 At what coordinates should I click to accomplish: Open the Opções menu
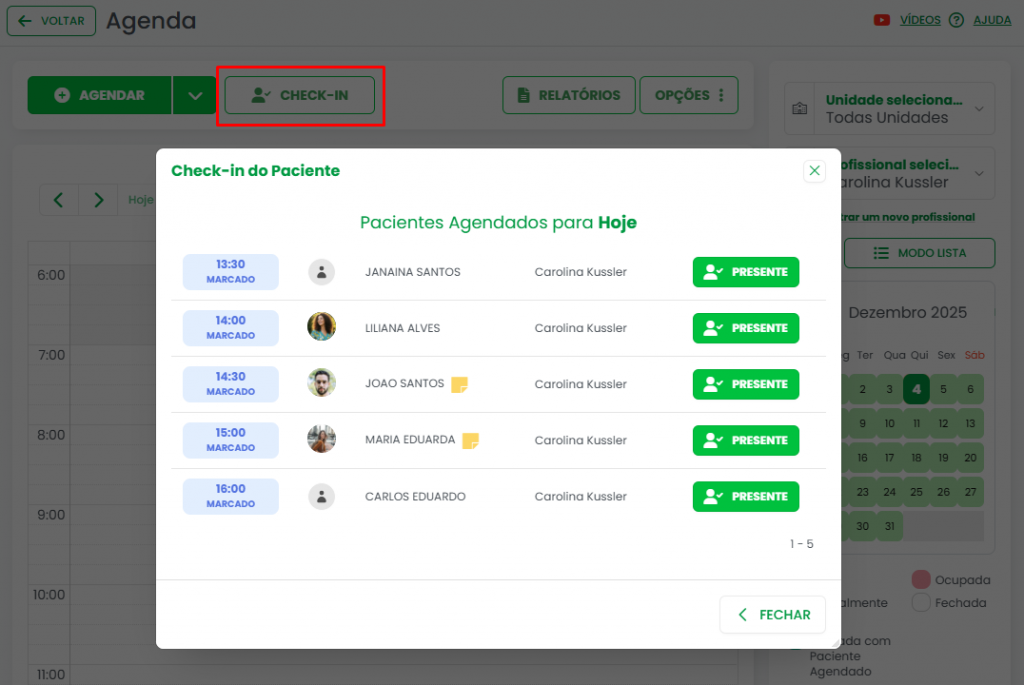coord(688,96)
